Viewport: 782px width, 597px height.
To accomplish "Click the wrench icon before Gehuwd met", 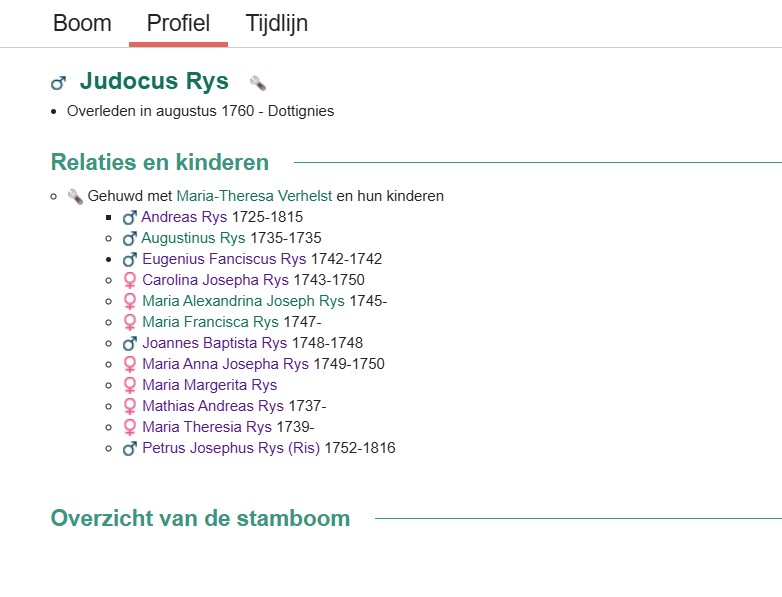I will pyautogui.click(x=75, y=196).
